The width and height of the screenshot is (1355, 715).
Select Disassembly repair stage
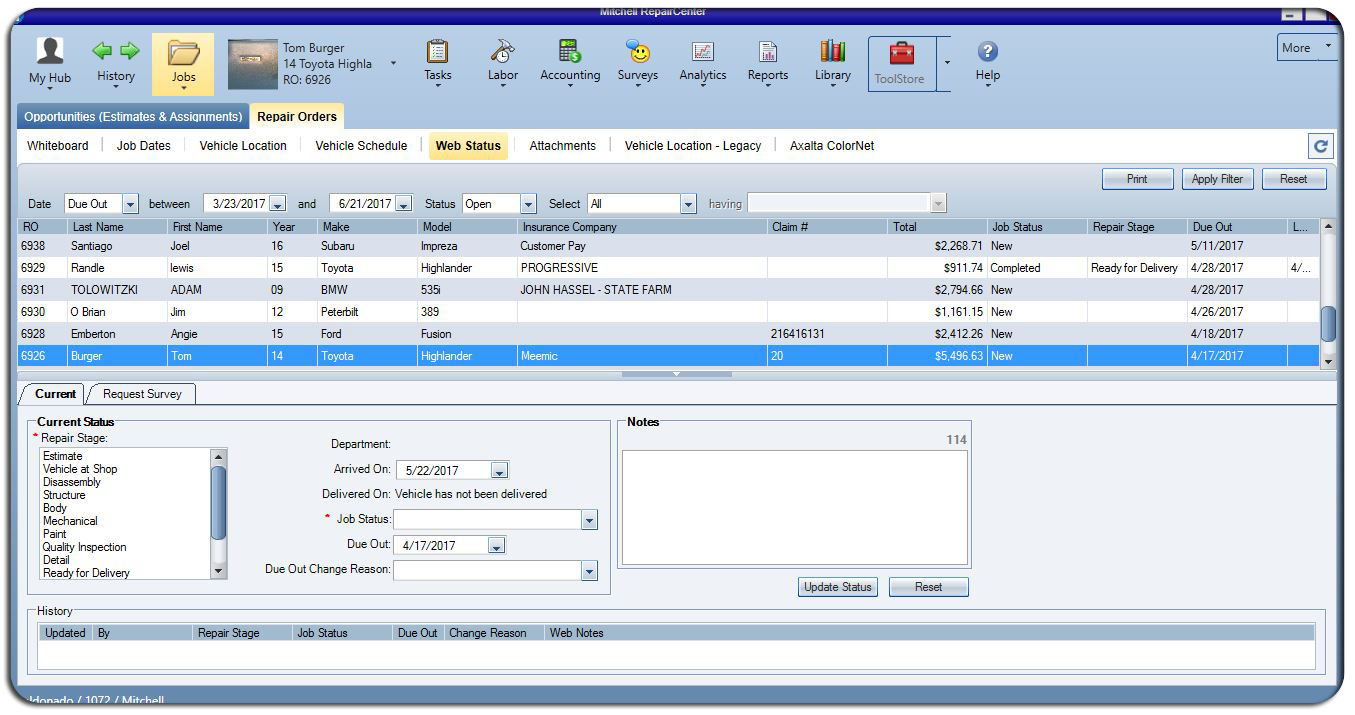point(72,482)
